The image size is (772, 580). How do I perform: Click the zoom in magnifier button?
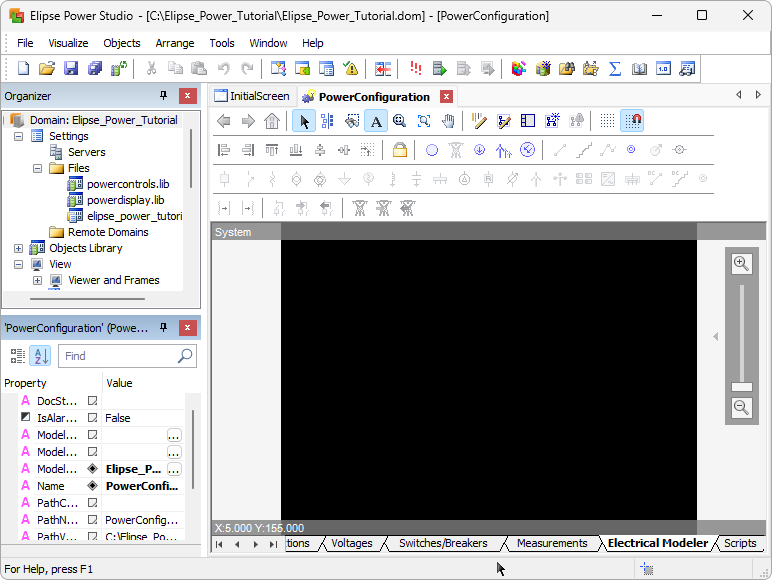pyautogui.click(x=741, y=264)
